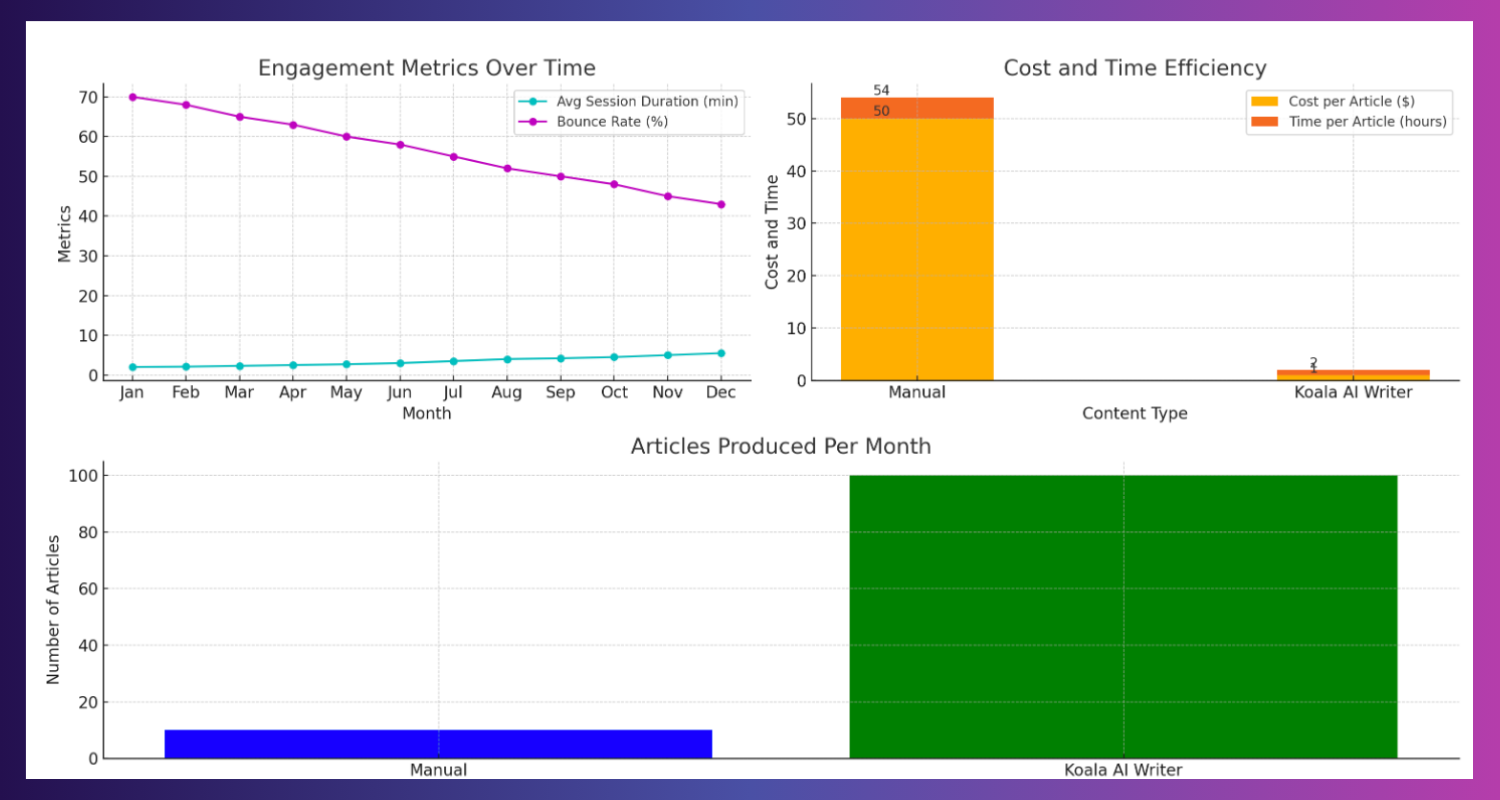Click the December Bounce Rate data point

pyautogui.click(x=721, y=204)
